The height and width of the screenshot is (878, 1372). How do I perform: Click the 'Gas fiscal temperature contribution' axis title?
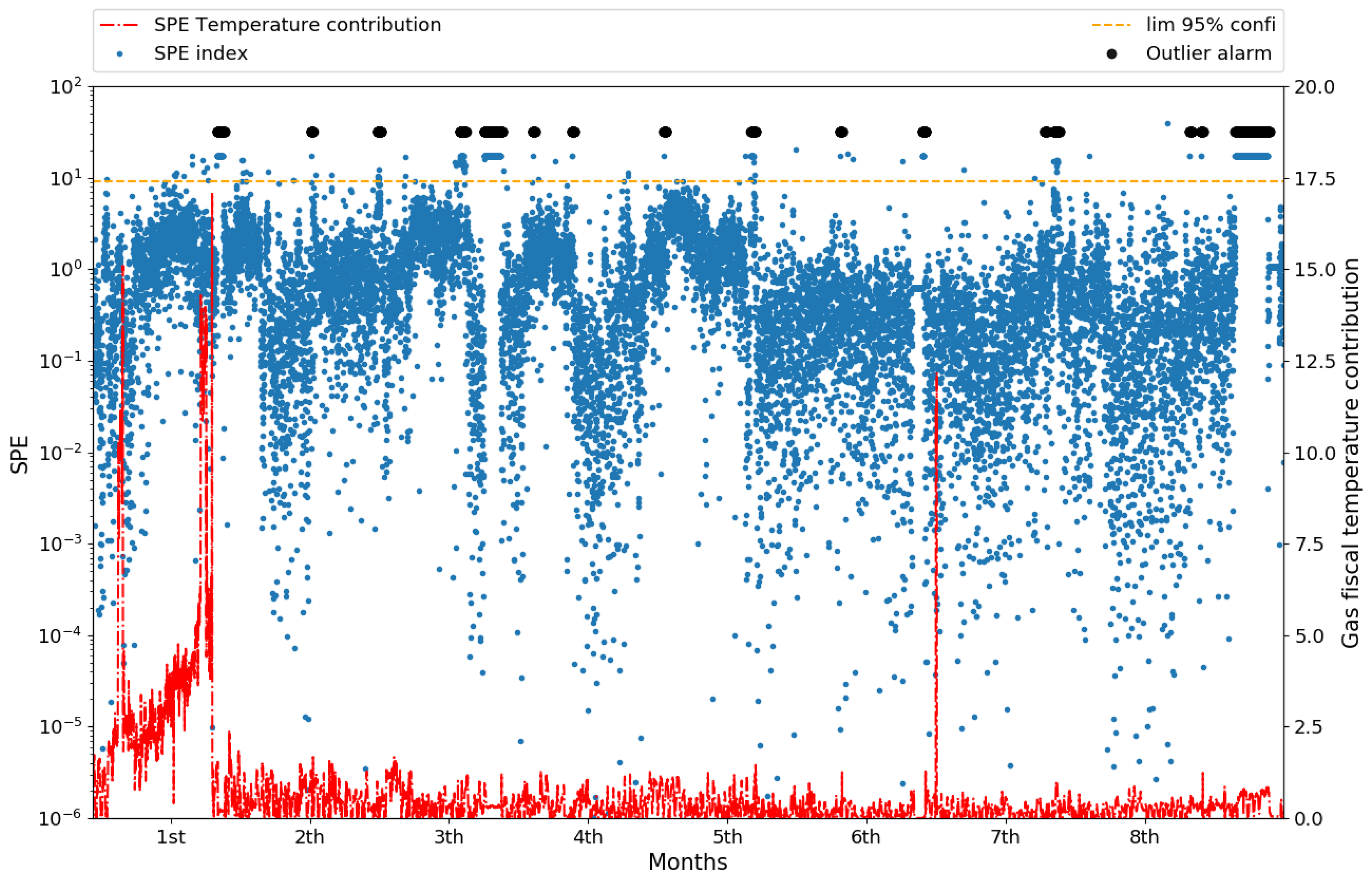[x=1350, y=453]
